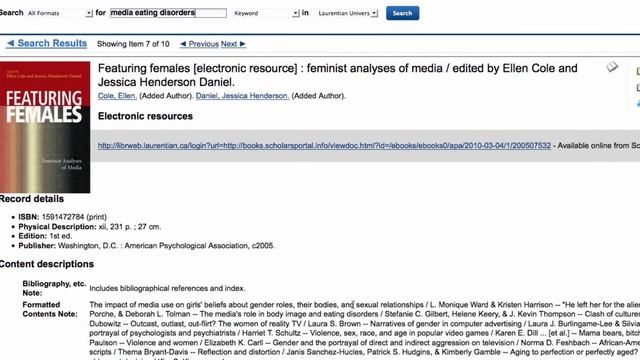Click the Featuring Females book cover
The image size is (640, 360).
pyautogui.click(x=45, y=127)
